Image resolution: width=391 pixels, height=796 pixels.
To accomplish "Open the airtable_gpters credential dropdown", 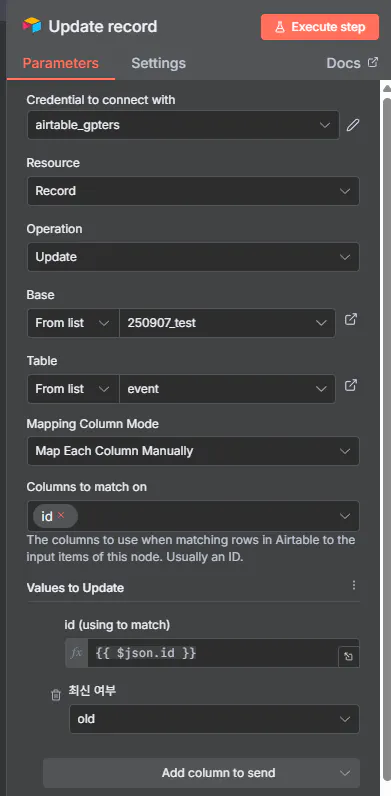I will coord(183,125).
